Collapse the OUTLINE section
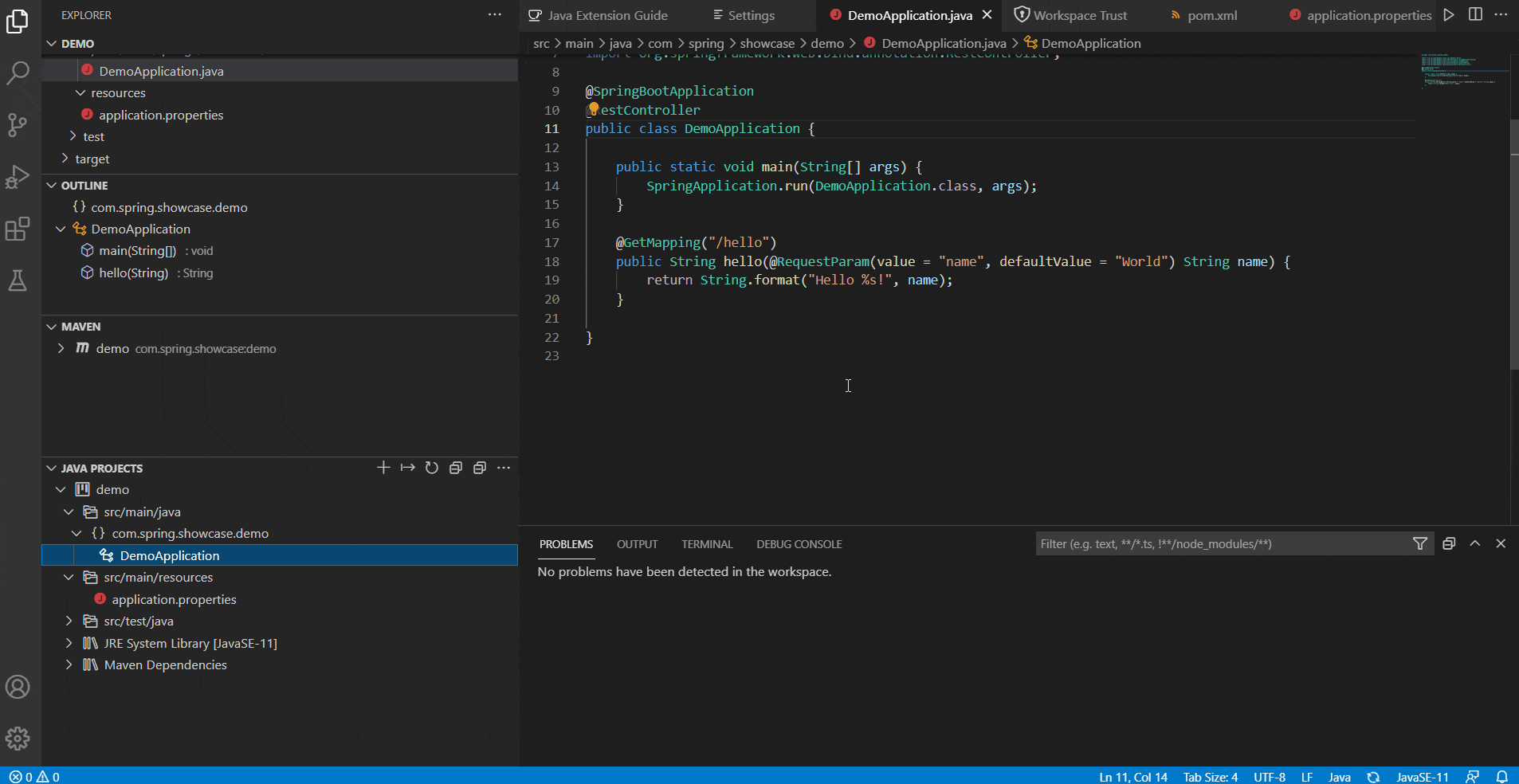 point(52,186)
